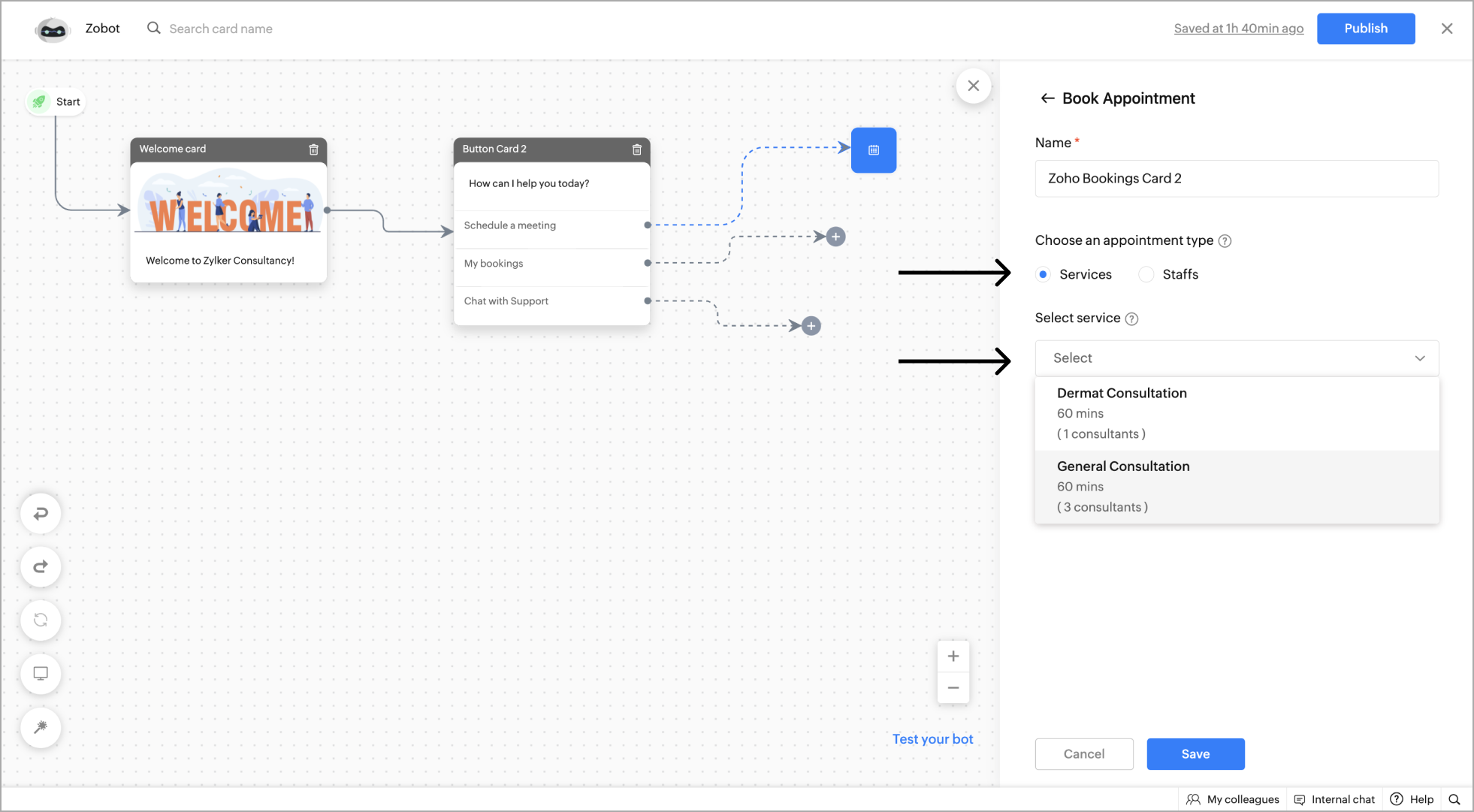Click the refresh canvas icon
The width and height of the screenshot is (1474, 812).
click(x=41, y=620)
